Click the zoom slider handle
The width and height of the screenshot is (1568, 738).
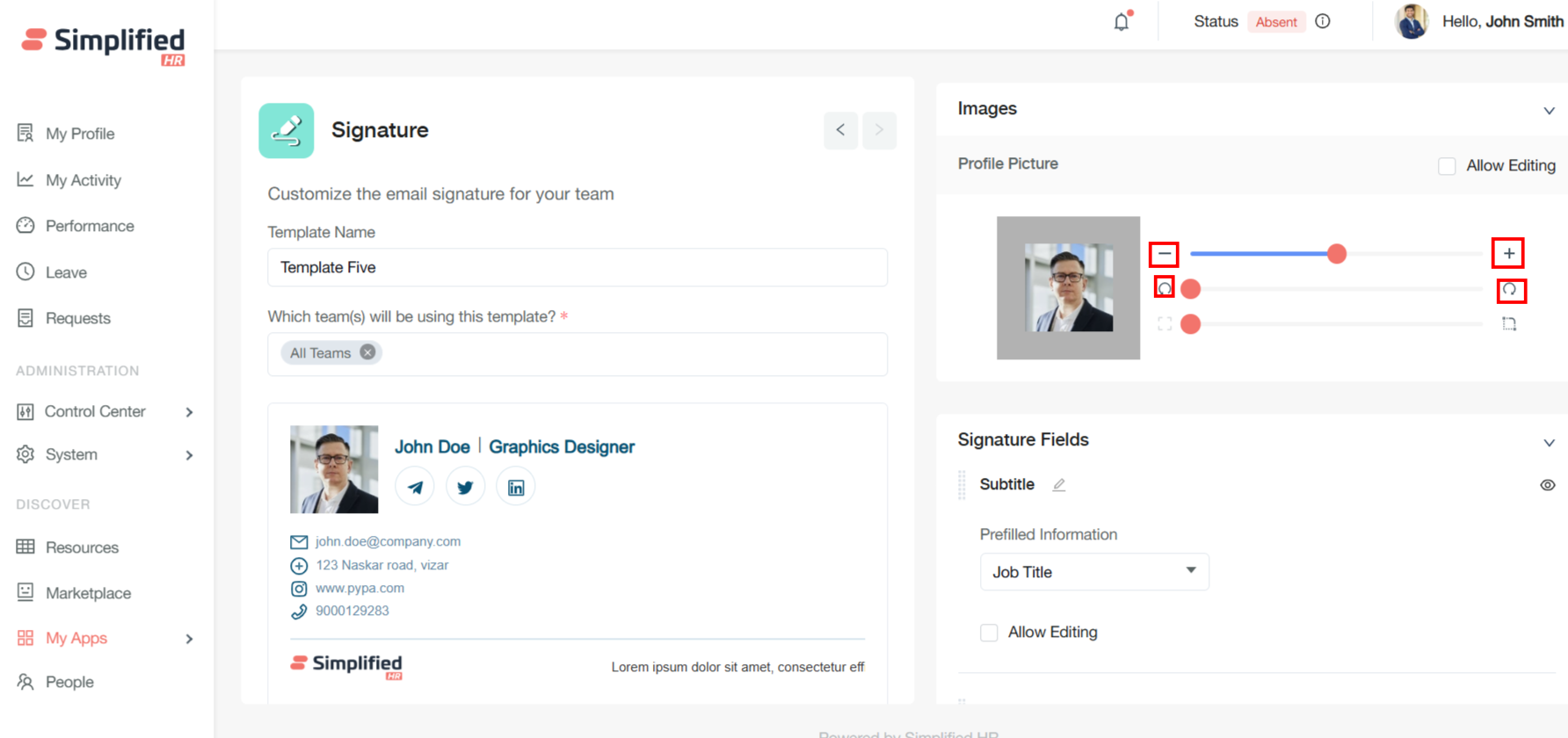[1336, 254]
